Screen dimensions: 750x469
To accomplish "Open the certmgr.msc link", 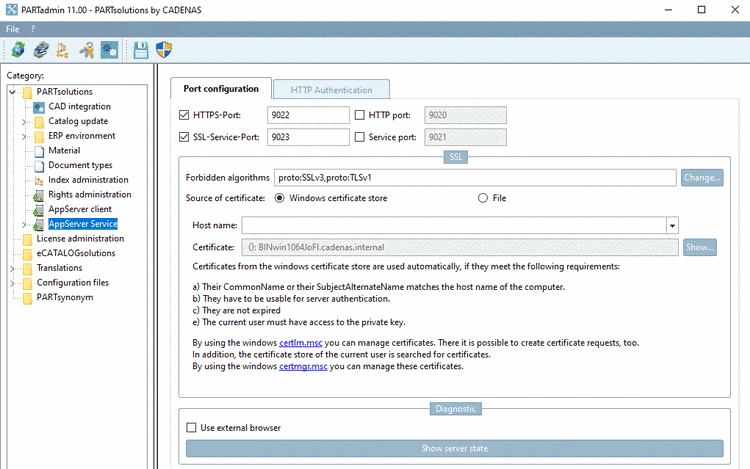I will [303, 366].
